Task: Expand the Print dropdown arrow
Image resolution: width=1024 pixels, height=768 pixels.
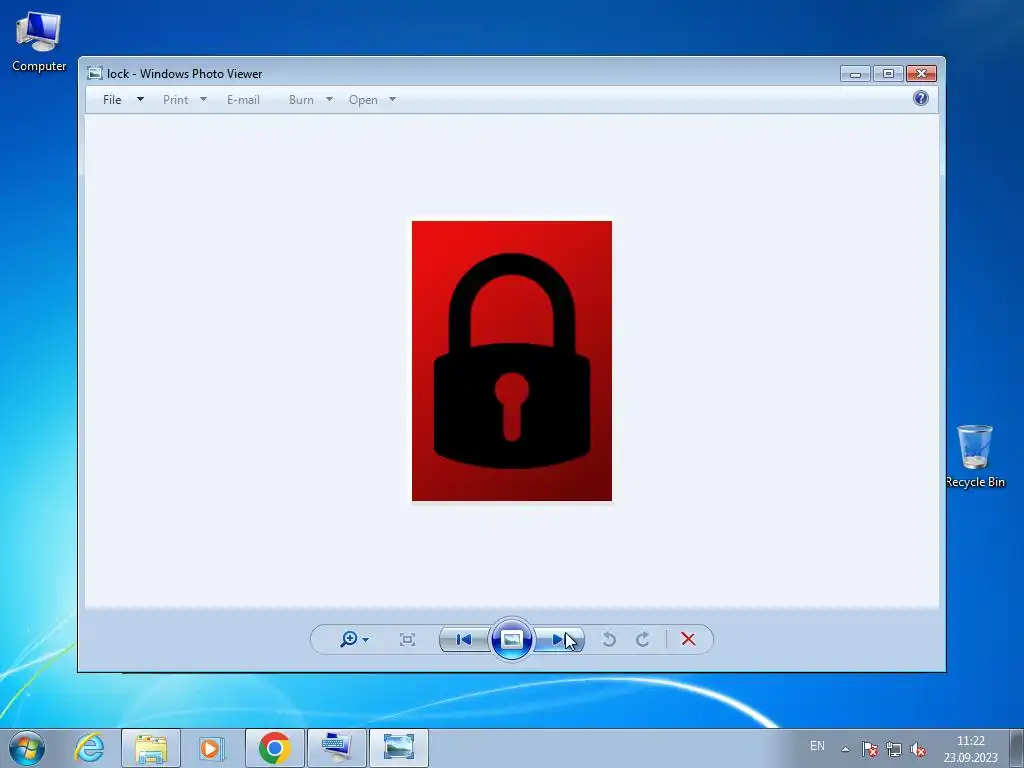Action: (203, 99)
